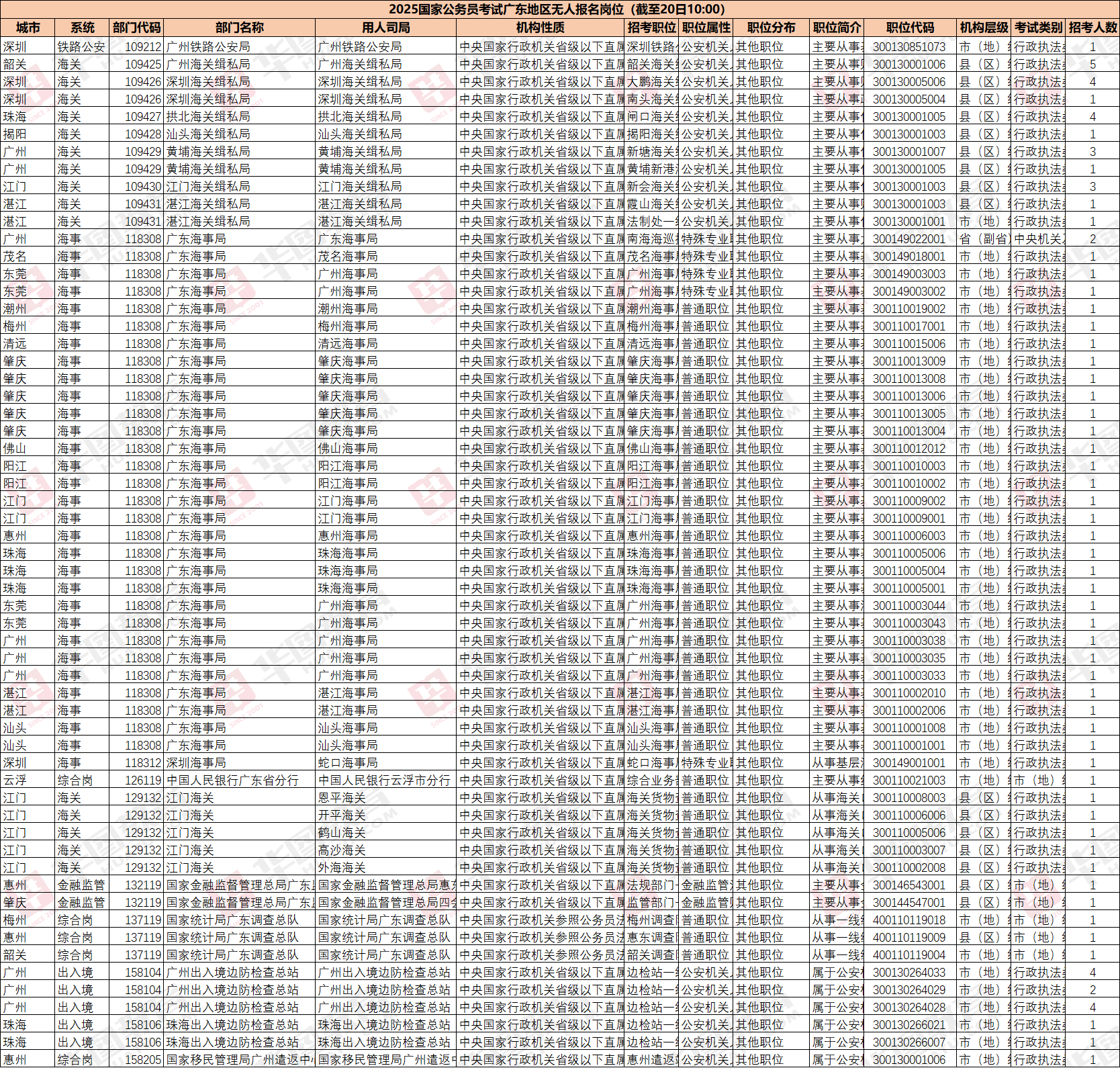Click the 部门代码 column header

136,28
